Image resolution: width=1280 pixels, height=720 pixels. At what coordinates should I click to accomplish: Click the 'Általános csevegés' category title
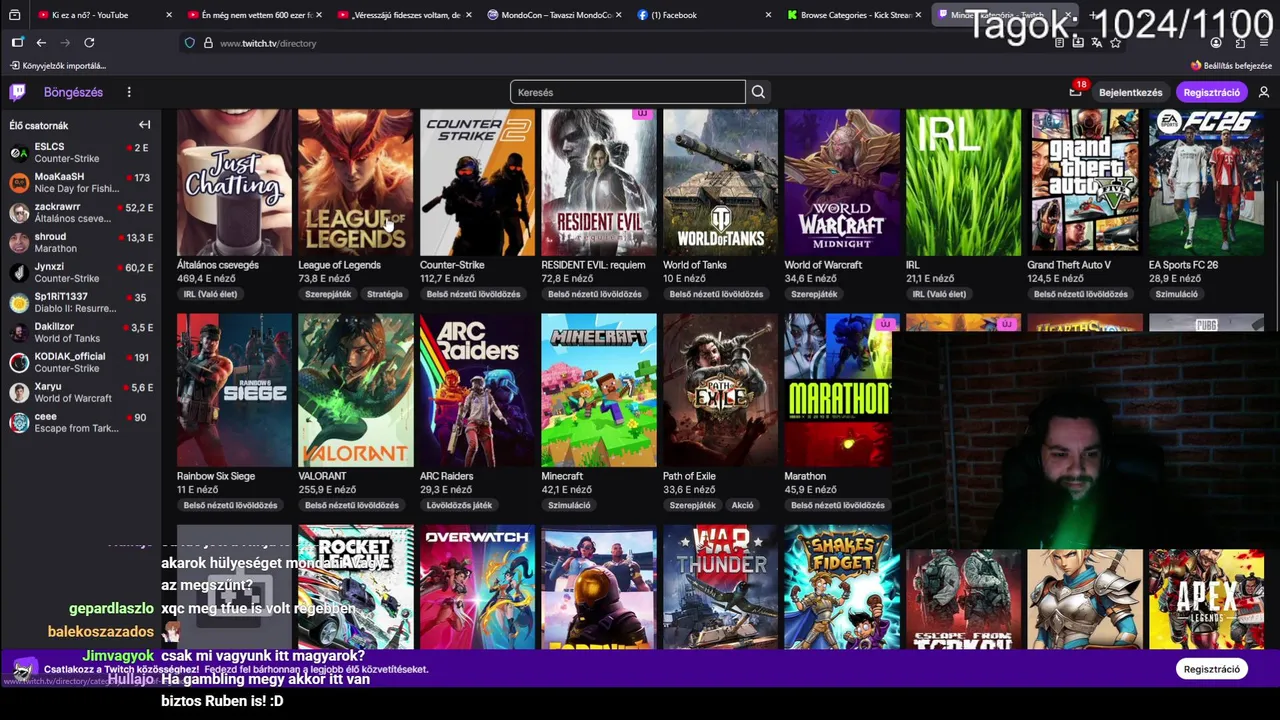(218, 265)
